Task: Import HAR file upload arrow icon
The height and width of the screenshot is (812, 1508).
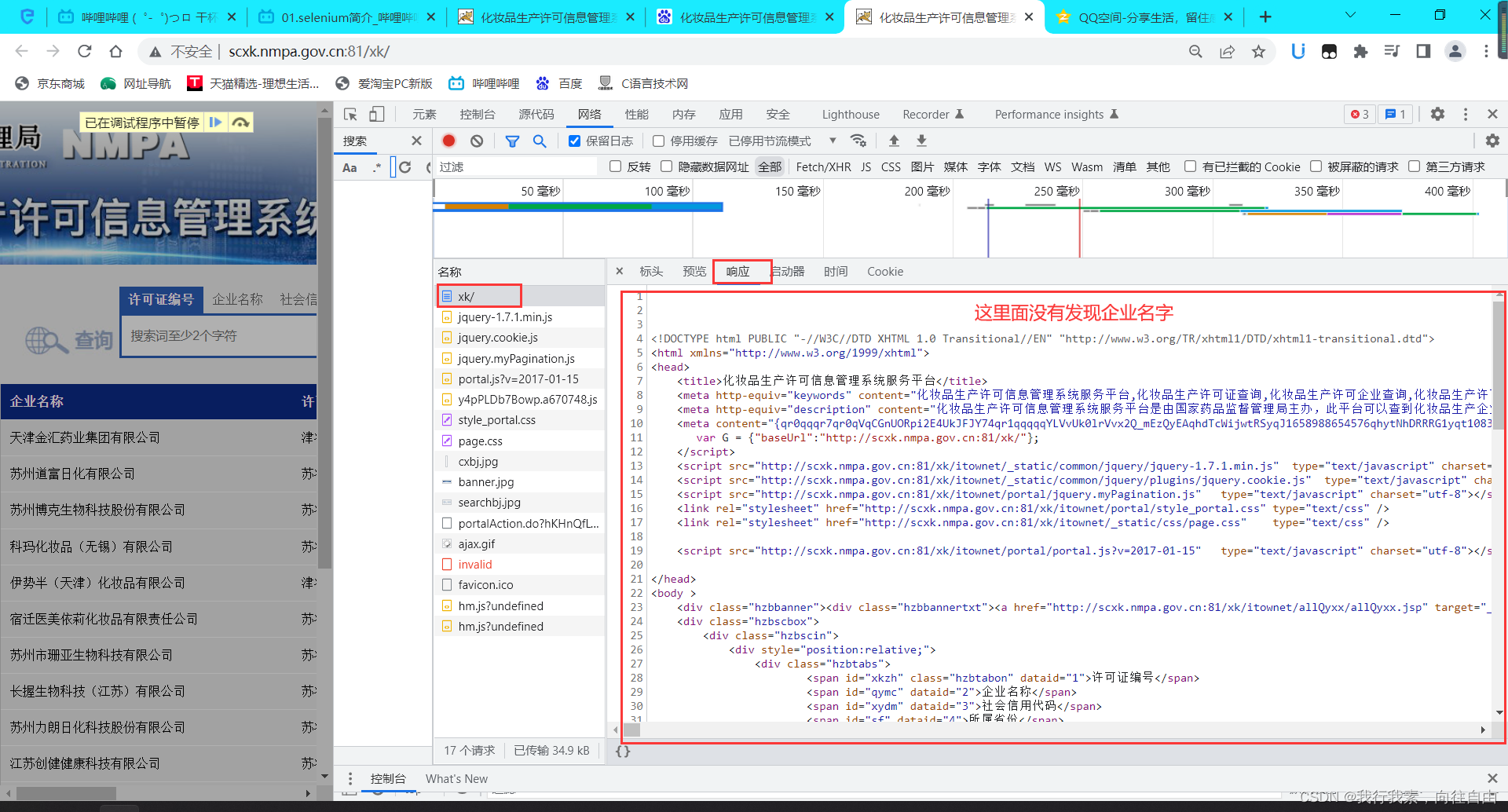Action: [x=894, y=141]
